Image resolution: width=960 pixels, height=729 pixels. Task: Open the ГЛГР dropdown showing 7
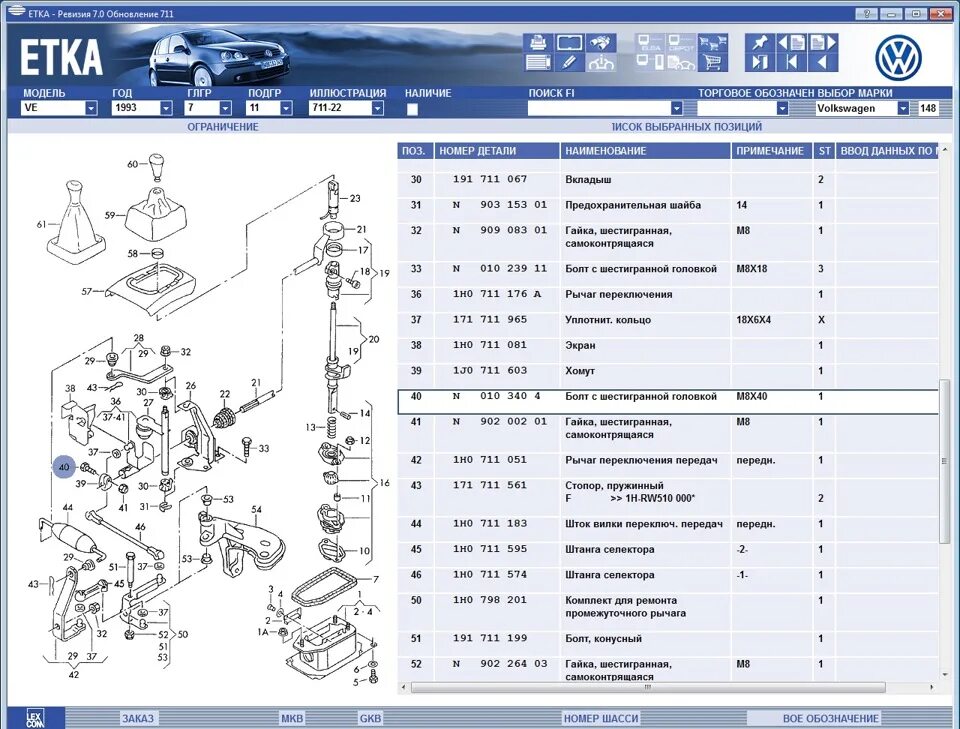(225, 108)
